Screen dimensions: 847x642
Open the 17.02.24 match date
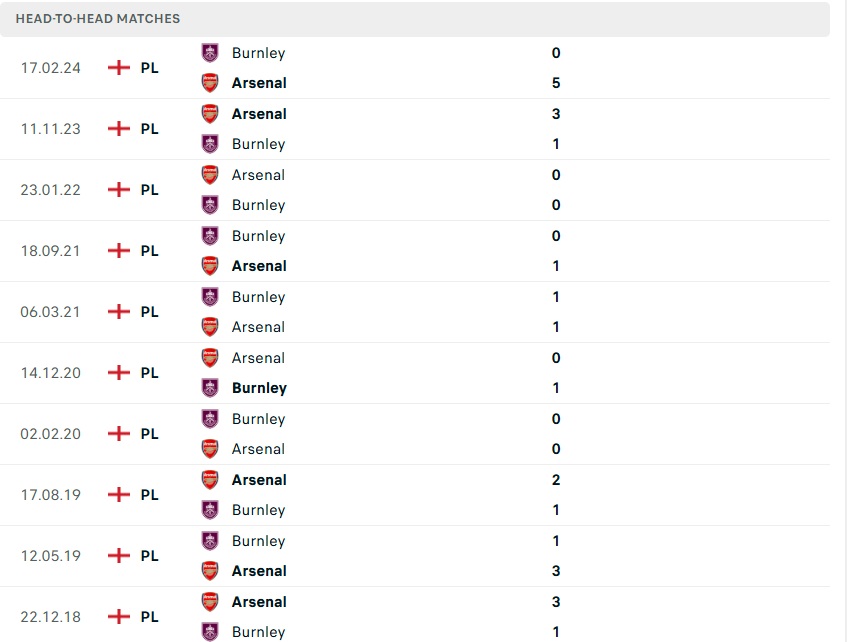coord(51,68)
